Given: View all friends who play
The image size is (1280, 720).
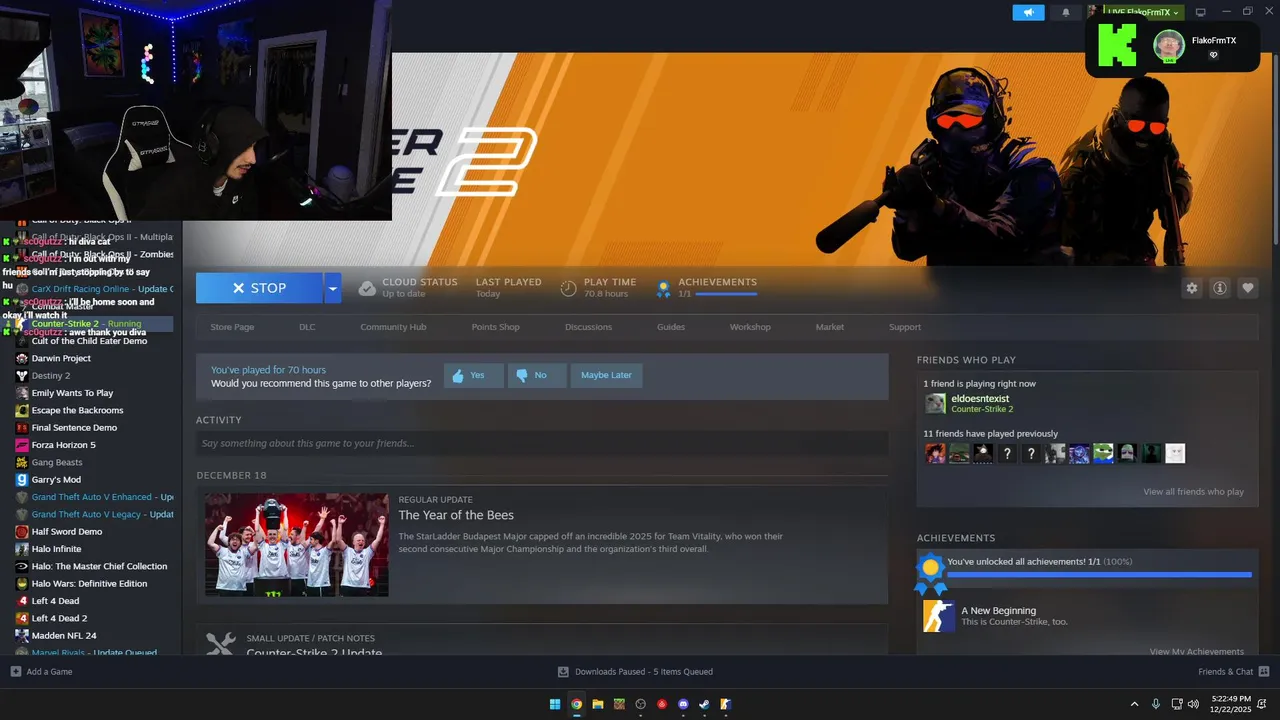Looking at the screenshot, I should point(1194,492).
